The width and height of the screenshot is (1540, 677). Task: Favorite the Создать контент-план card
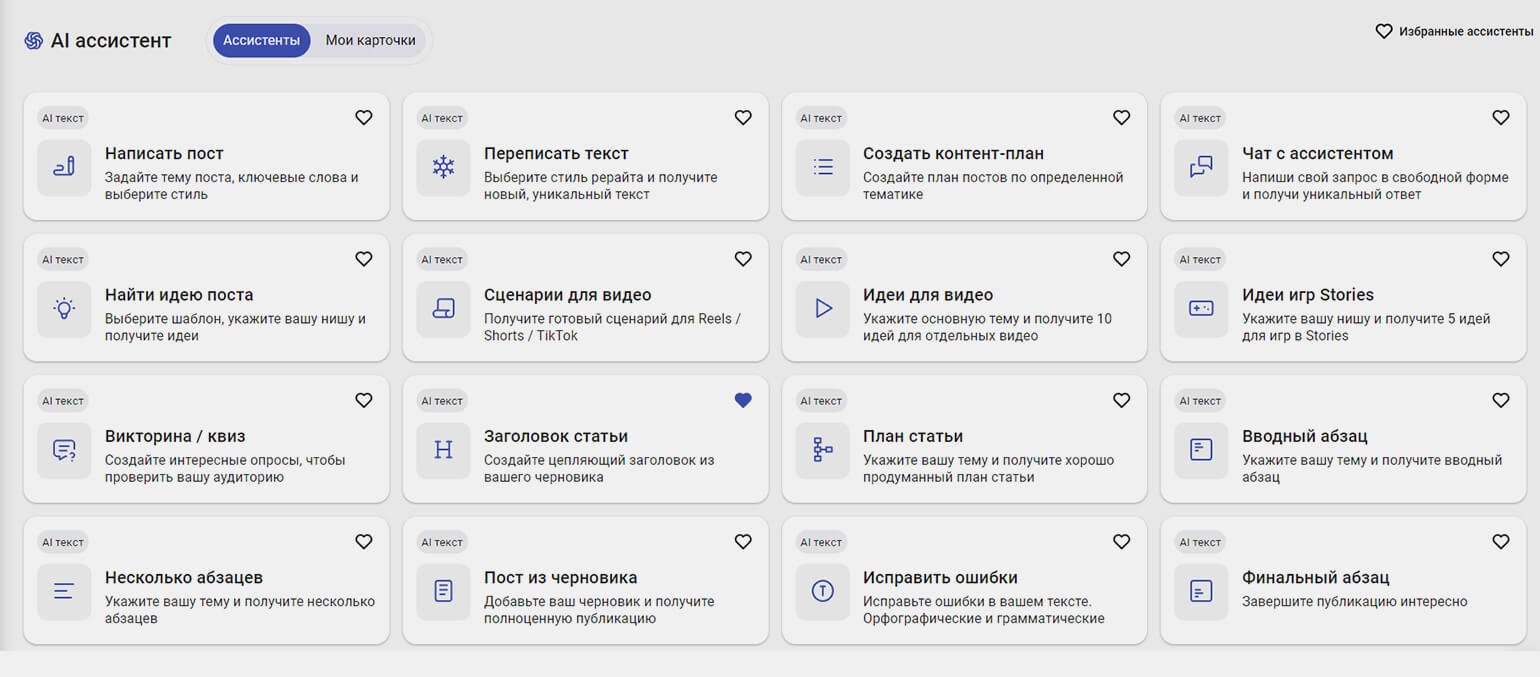pos(1122,118)
